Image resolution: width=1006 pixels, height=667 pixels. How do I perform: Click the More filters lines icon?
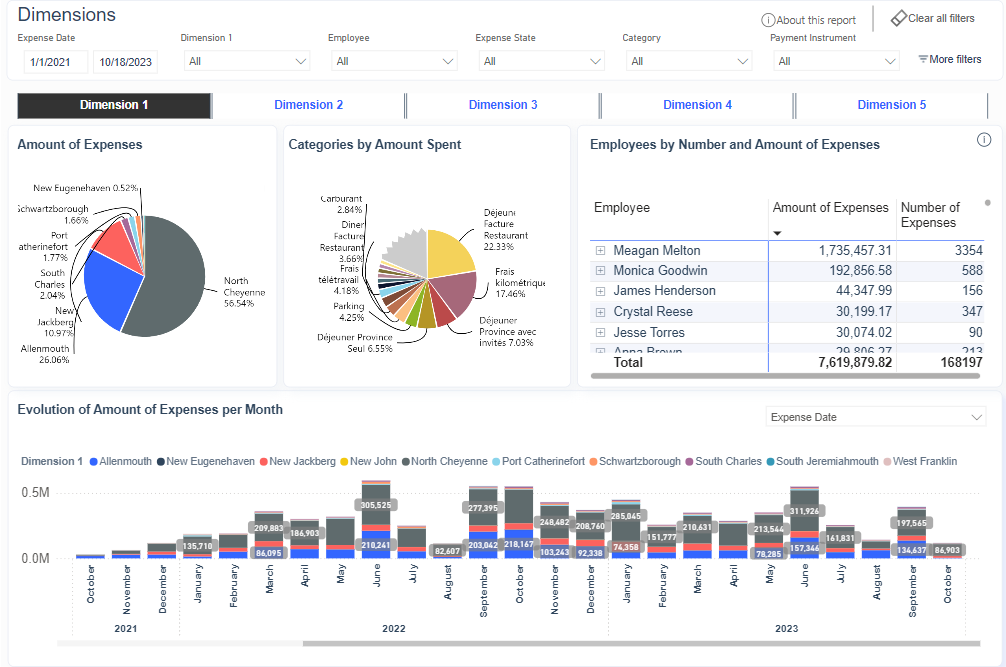coord(923,60)
